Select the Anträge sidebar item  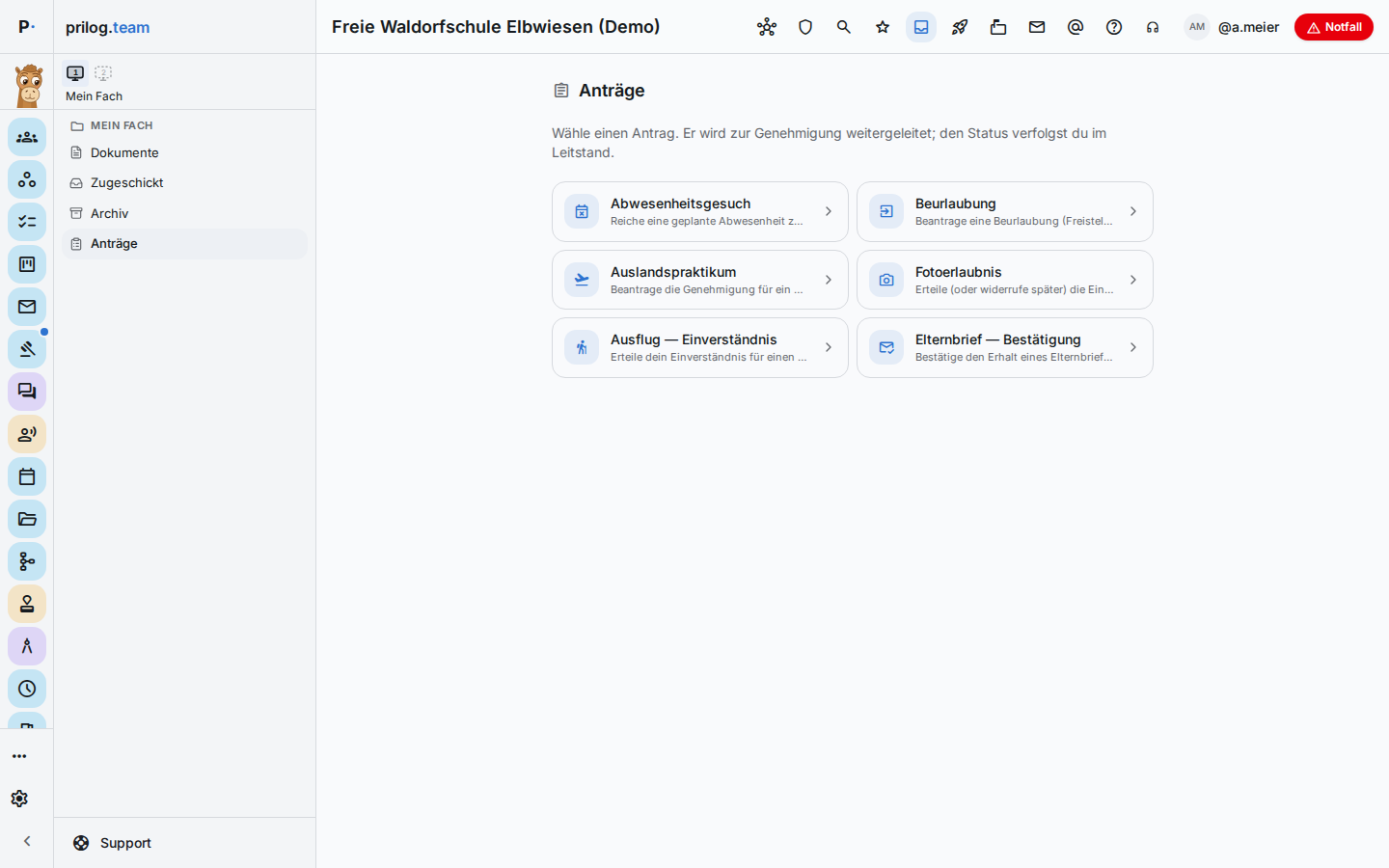point(184,244)
